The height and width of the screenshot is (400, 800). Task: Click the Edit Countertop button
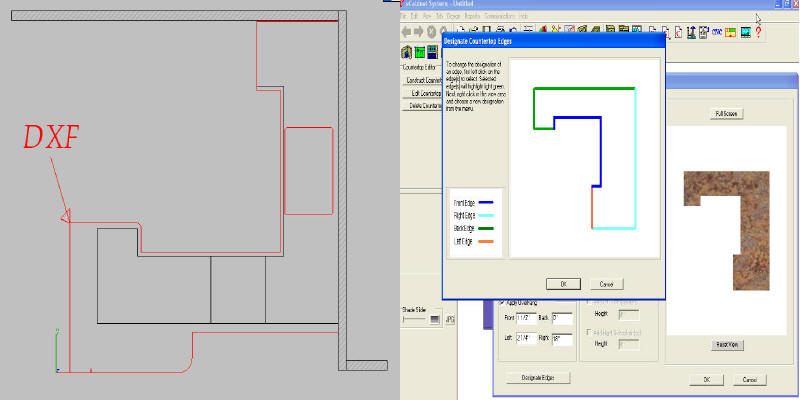pos(422,93)
